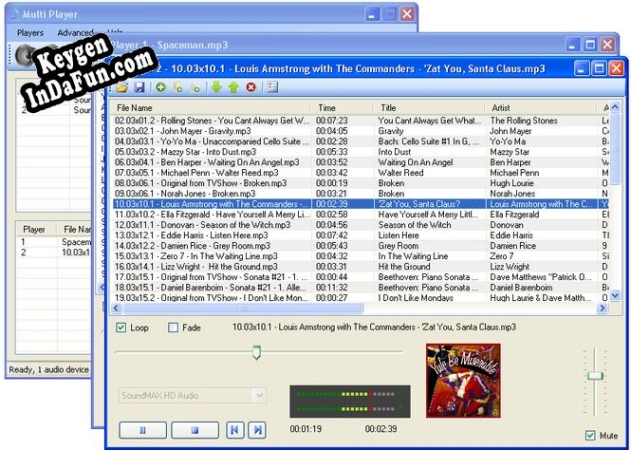Skip to the previous track
The image size is (631, 450).
tap(235, 430)
